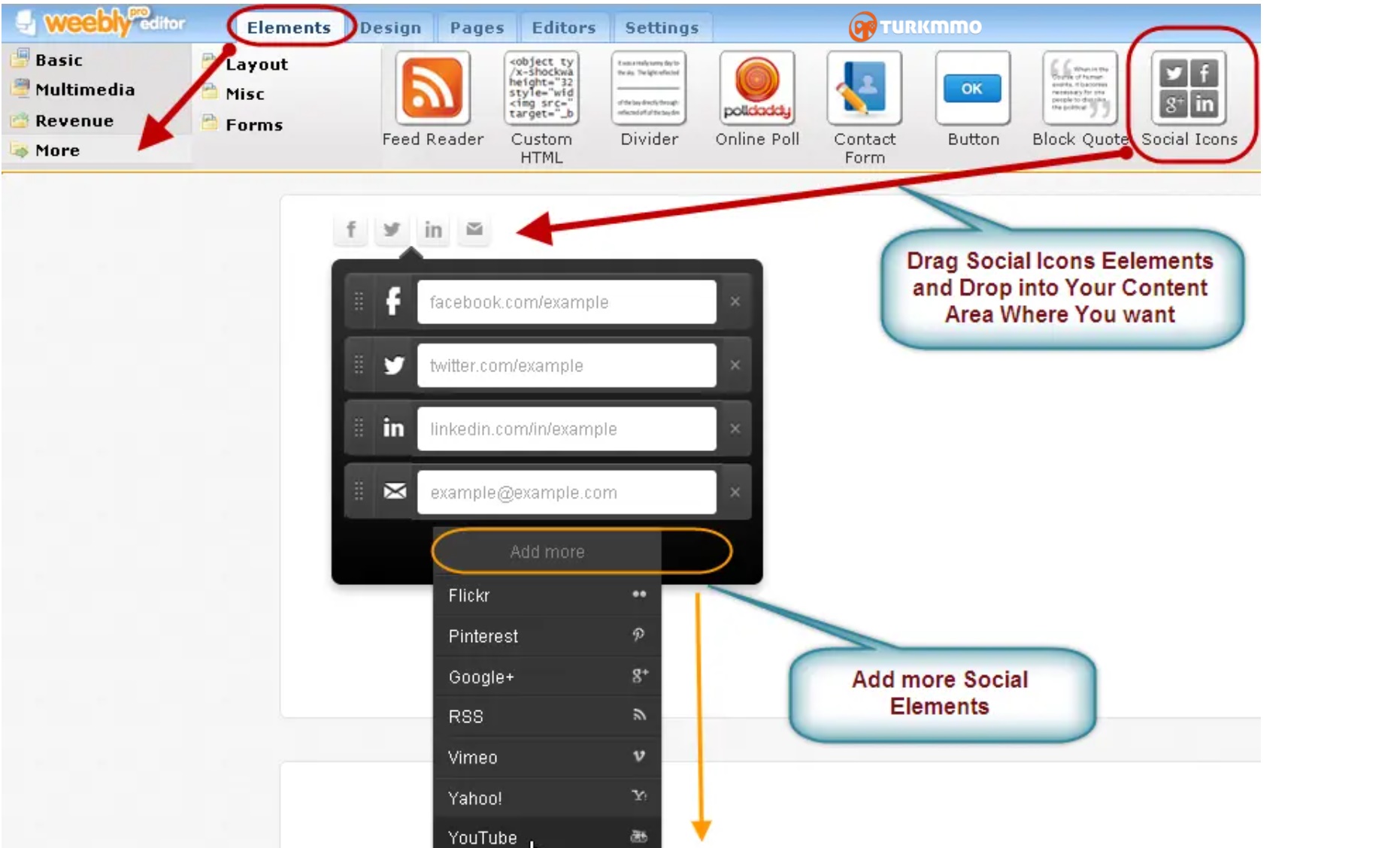This screenshot has width=1400, height=848.
Task: Click the Turkmmo logo
Action: (916, 27)
